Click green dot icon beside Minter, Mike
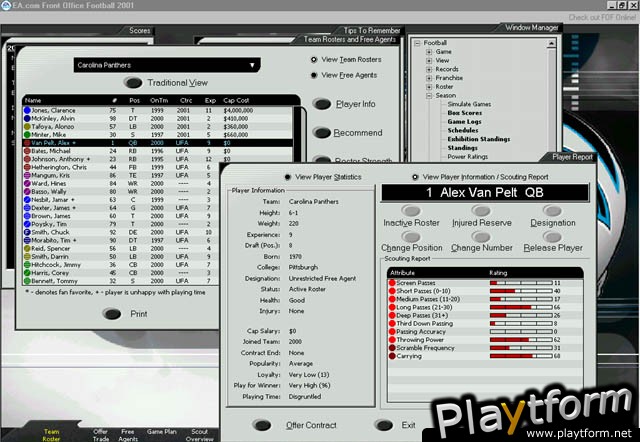The image size is (640, 442). pos(27,135)
